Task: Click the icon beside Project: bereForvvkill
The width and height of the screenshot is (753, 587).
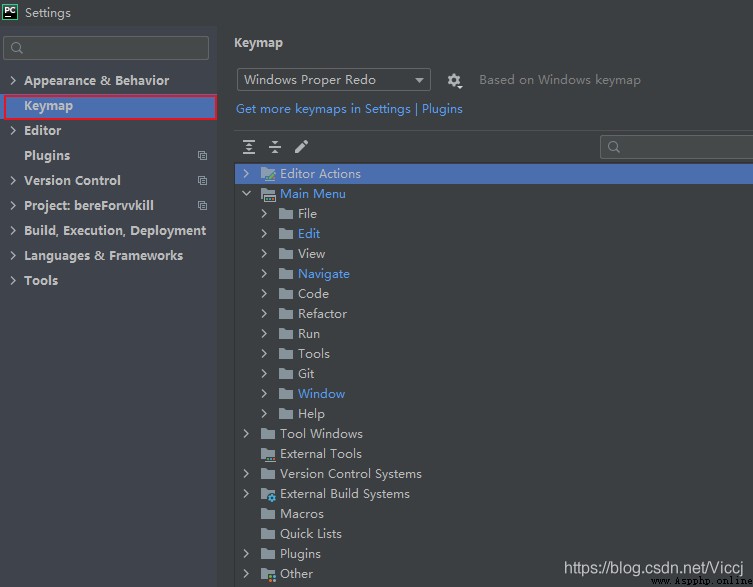Action: point(202,206)
